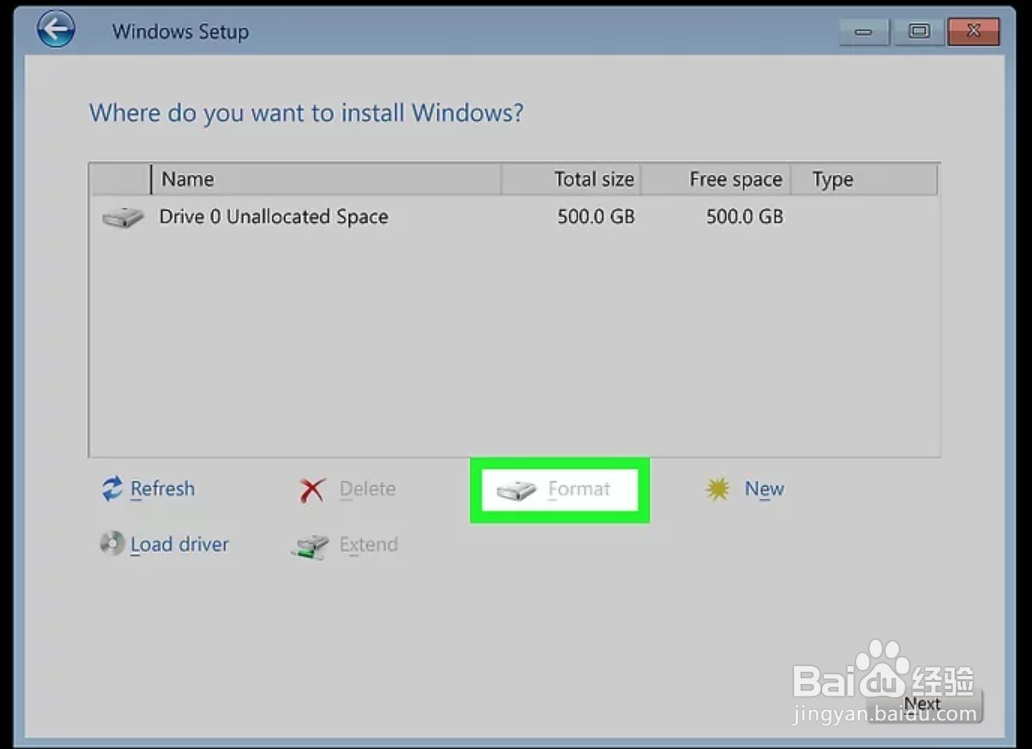Click the Type column header
This screenshot has width=1032, height=749.
pyautogui.click(x=864, y=179)
